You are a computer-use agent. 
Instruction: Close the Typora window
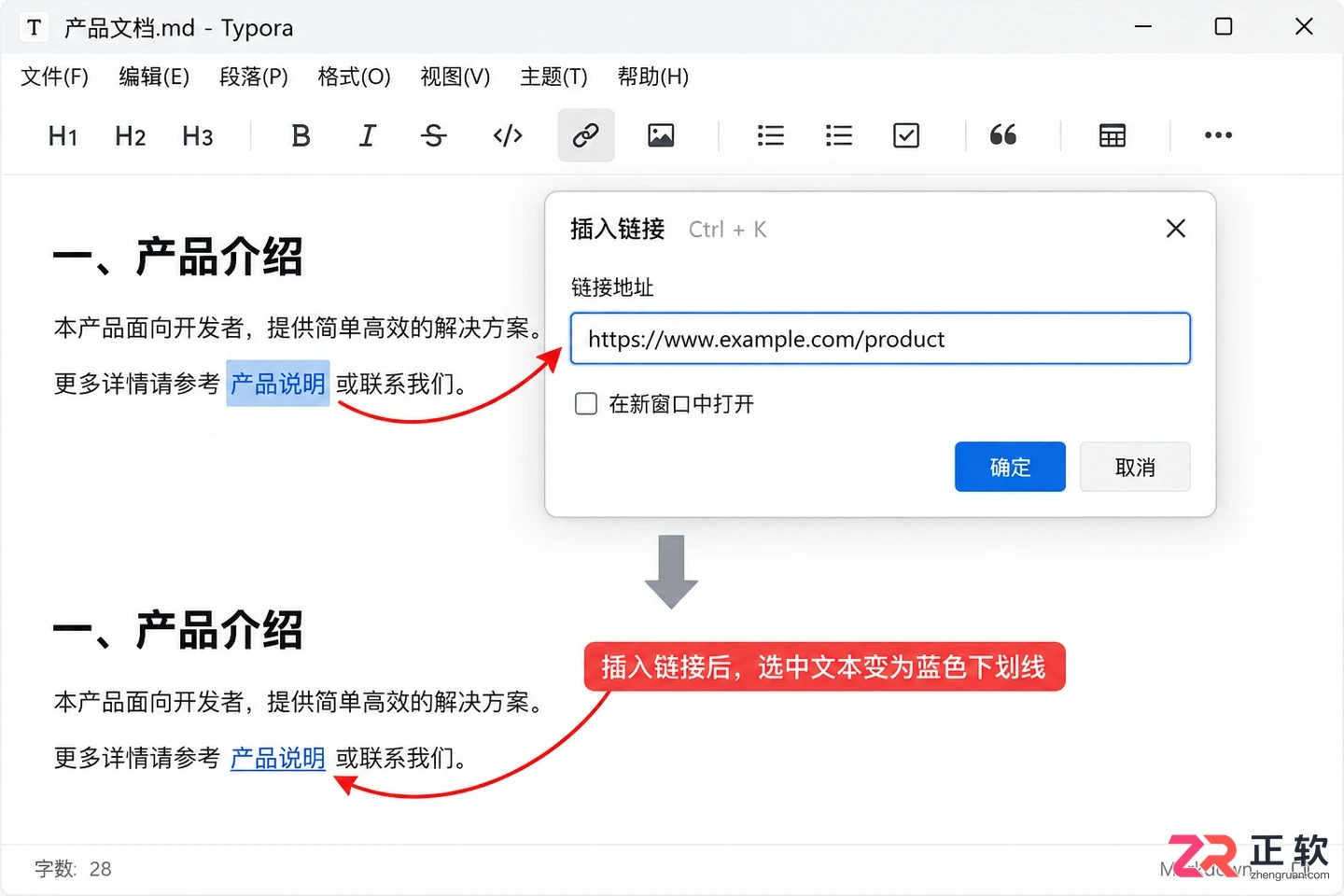[x=1304, y=27]
